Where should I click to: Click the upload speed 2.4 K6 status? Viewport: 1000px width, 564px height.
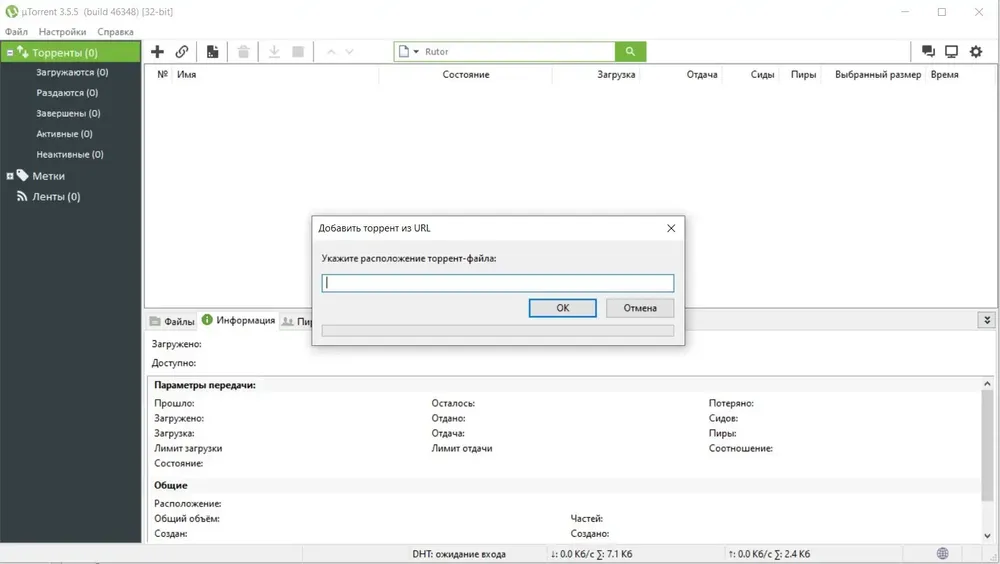point(769,554)
